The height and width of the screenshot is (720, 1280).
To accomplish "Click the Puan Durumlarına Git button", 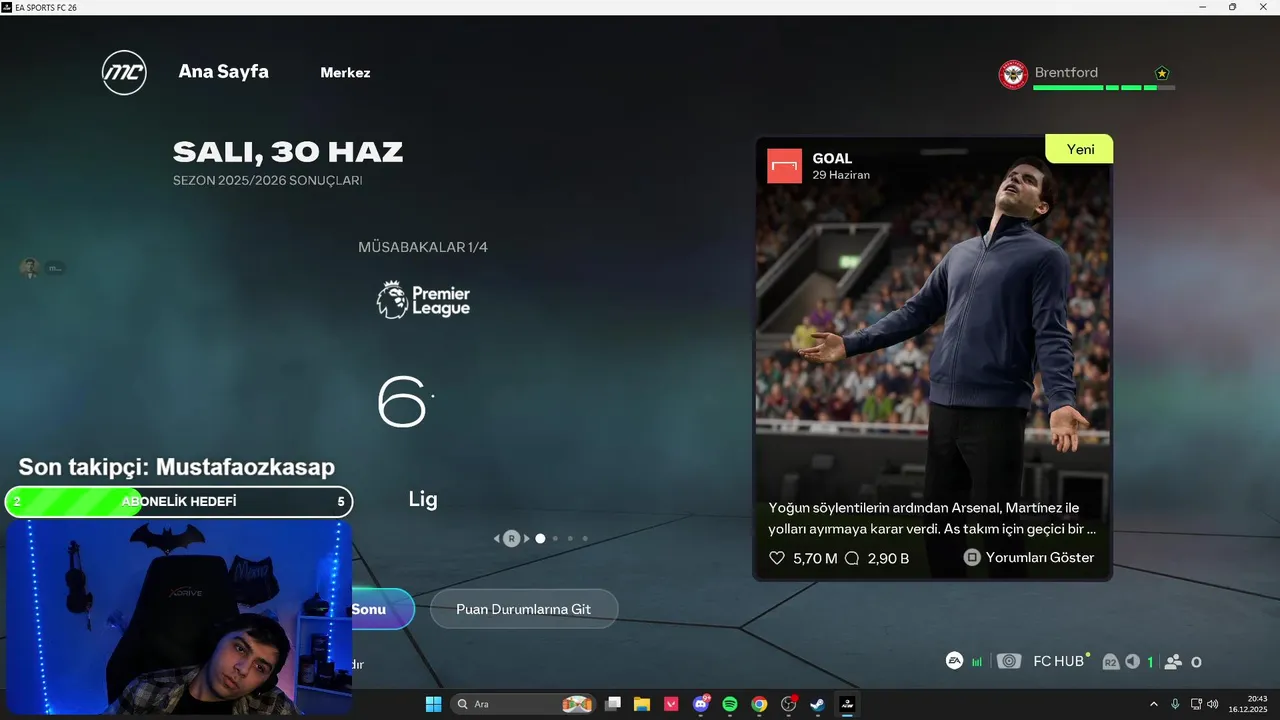I will [x=524, y=609].
